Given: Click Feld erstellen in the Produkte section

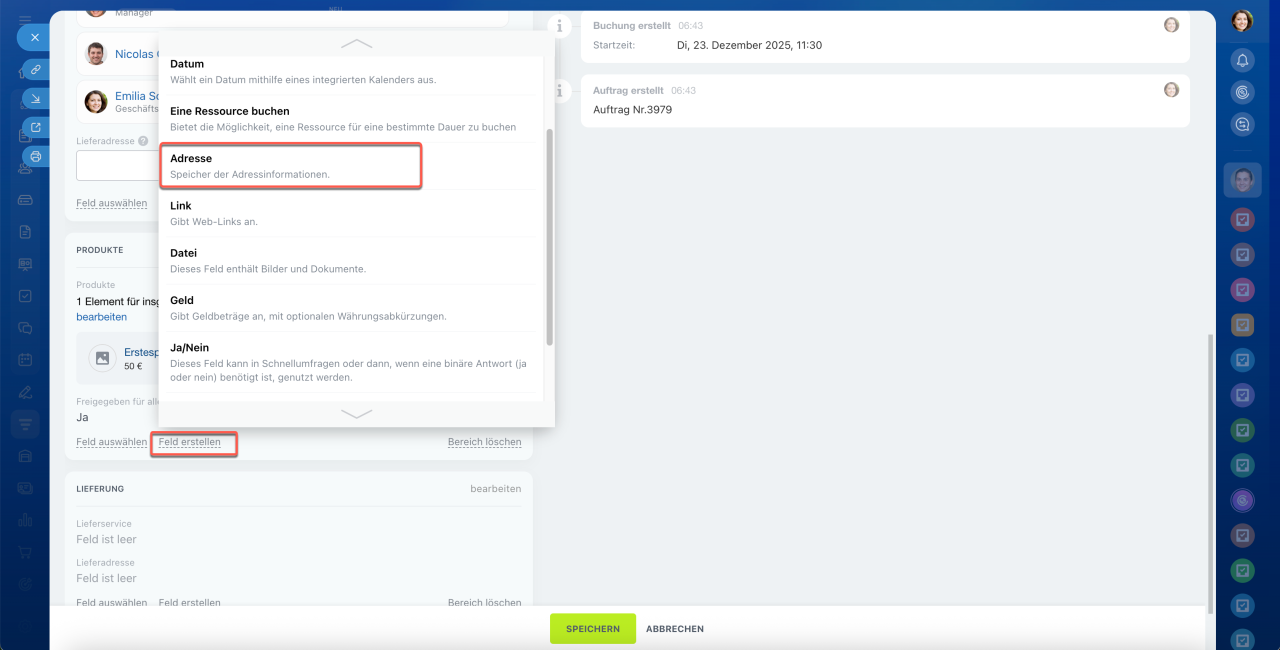Looking at the screenshot, I should pyautogui.click(x=190, y=442).
